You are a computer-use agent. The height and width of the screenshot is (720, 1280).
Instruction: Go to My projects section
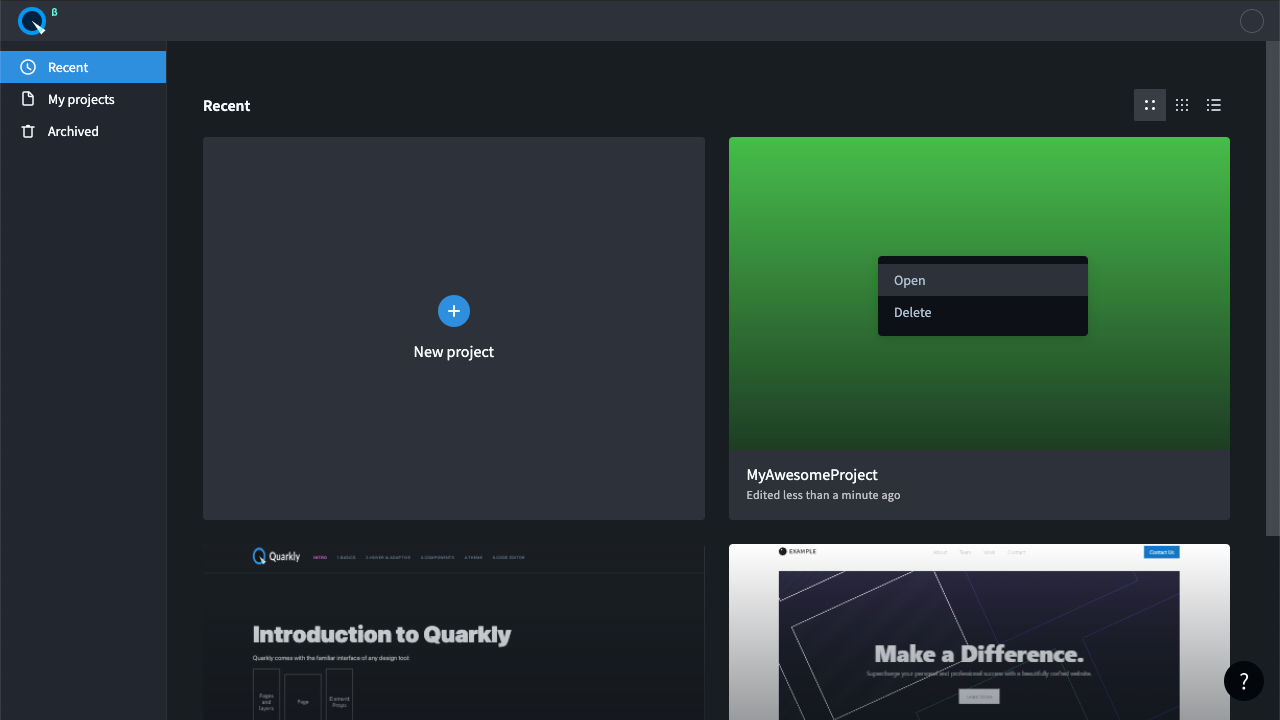[81, 99]
